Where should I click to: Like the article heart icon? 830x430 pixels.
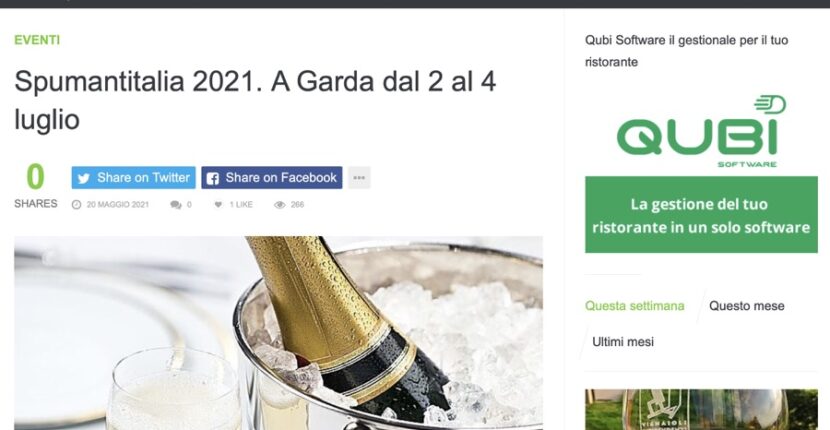pyautogui.click(x=218, y=204)
